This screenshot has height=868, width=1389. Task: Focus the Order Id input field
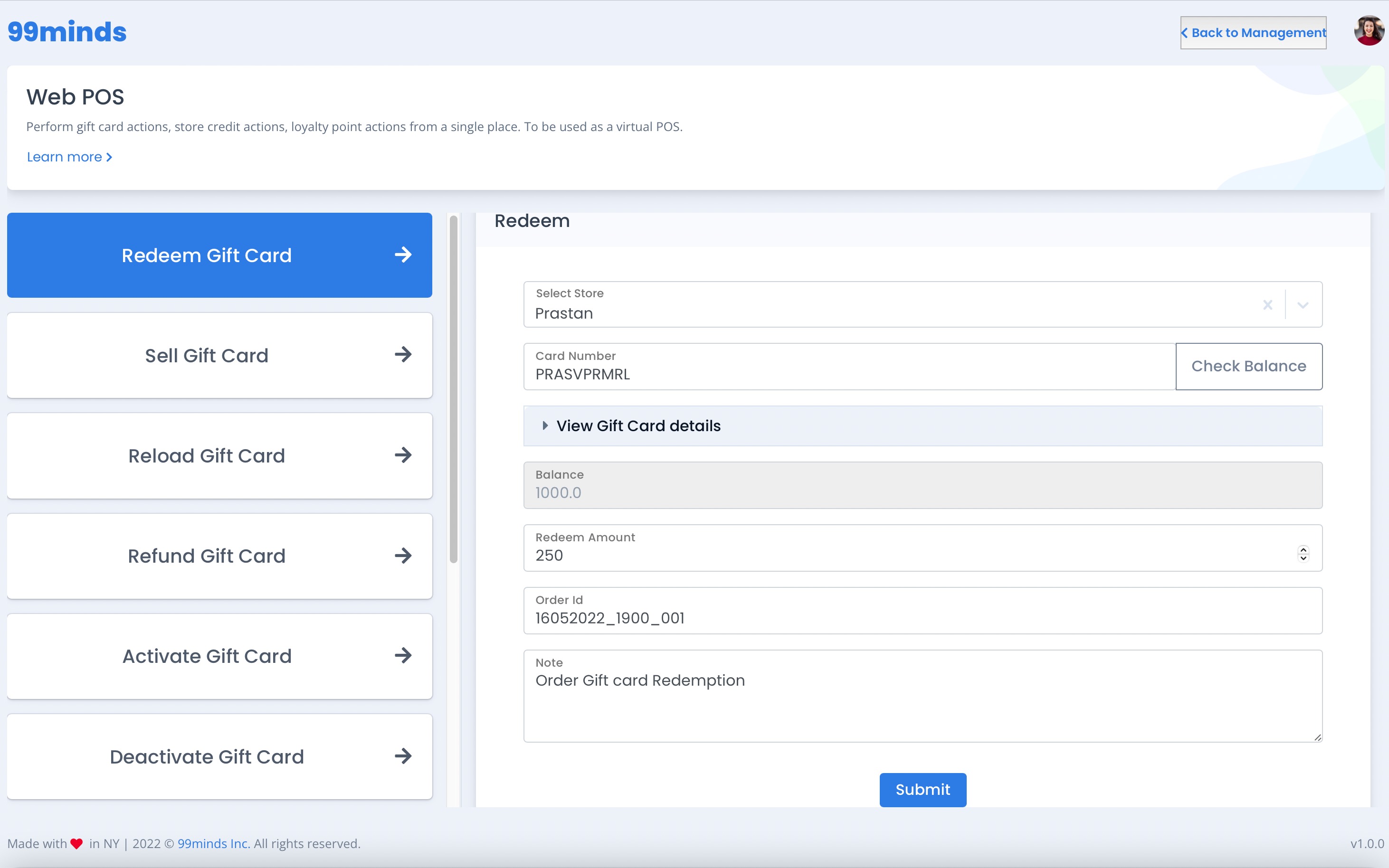[922, 610]
